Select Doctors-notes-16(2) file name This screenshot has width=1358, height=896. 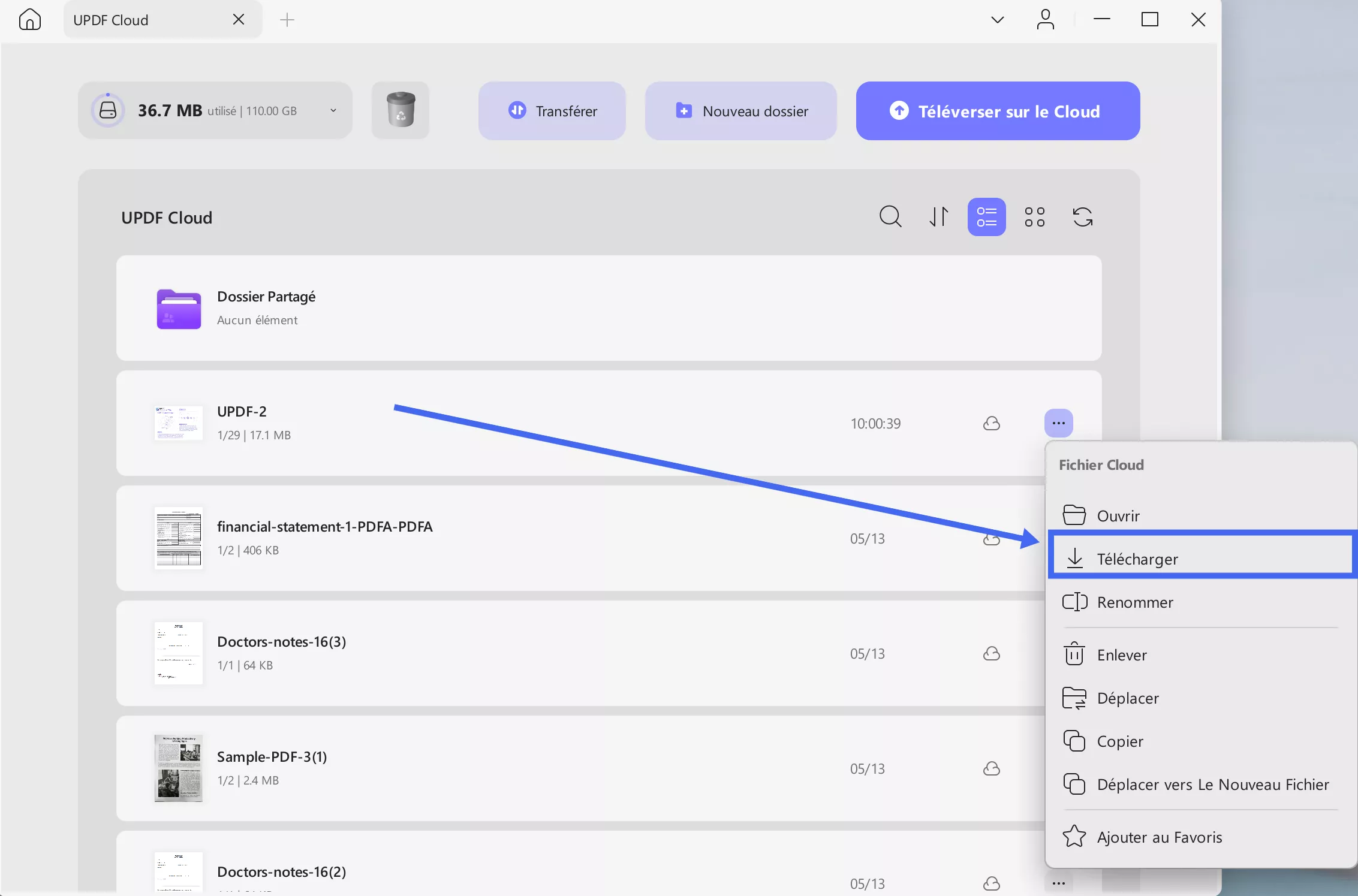click(282, 872)
